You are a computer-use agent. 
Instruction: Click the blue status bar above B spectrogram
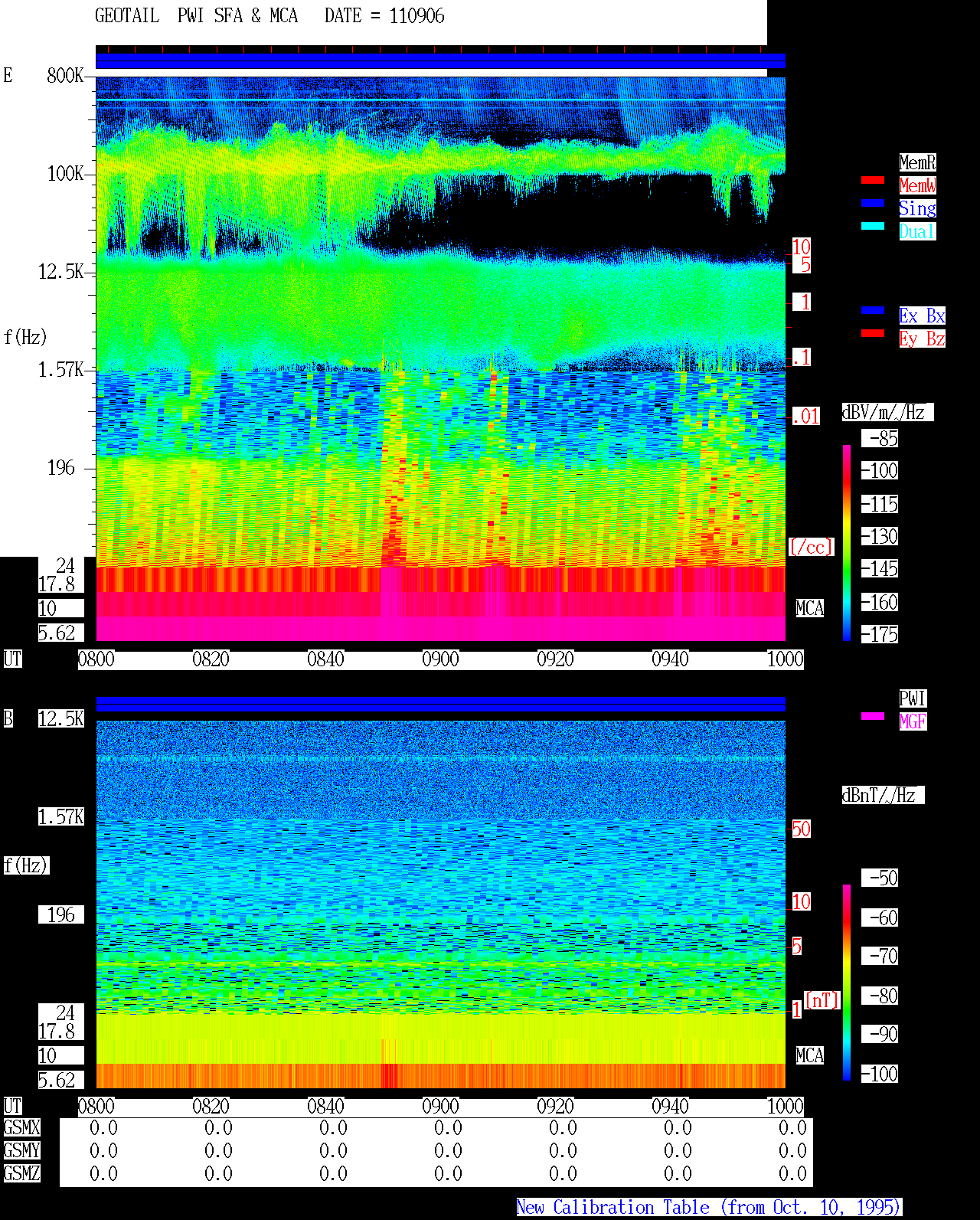(x=440, y=705)
